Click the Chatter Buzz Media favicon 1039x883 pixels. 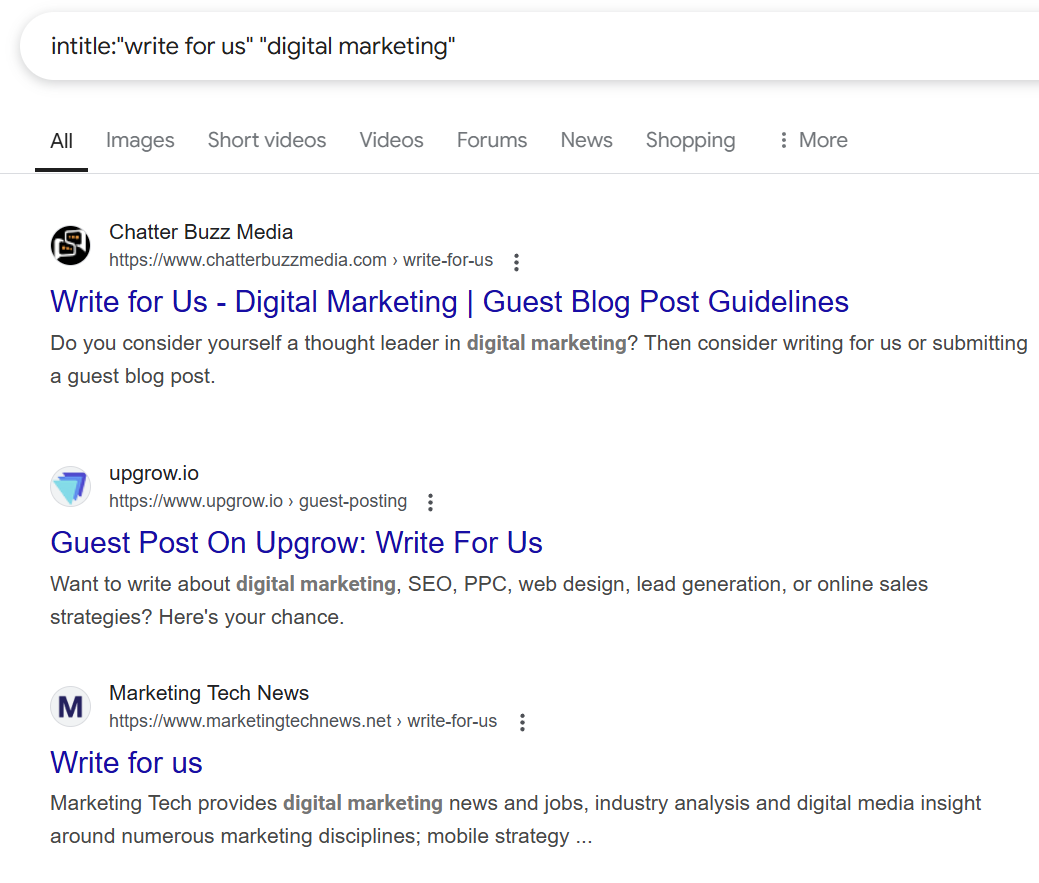tap(70, 245)
